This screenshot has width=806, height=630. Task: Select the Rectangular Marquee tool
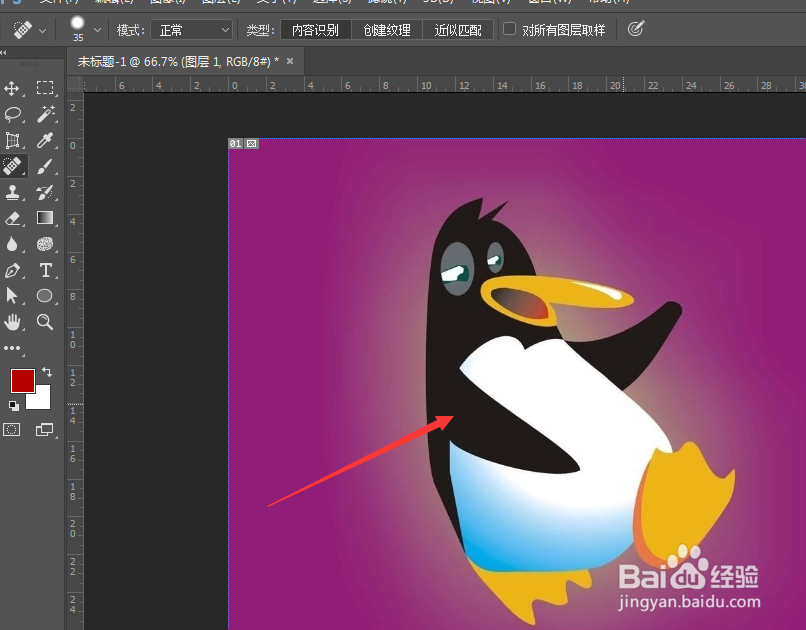coord(45,88)
